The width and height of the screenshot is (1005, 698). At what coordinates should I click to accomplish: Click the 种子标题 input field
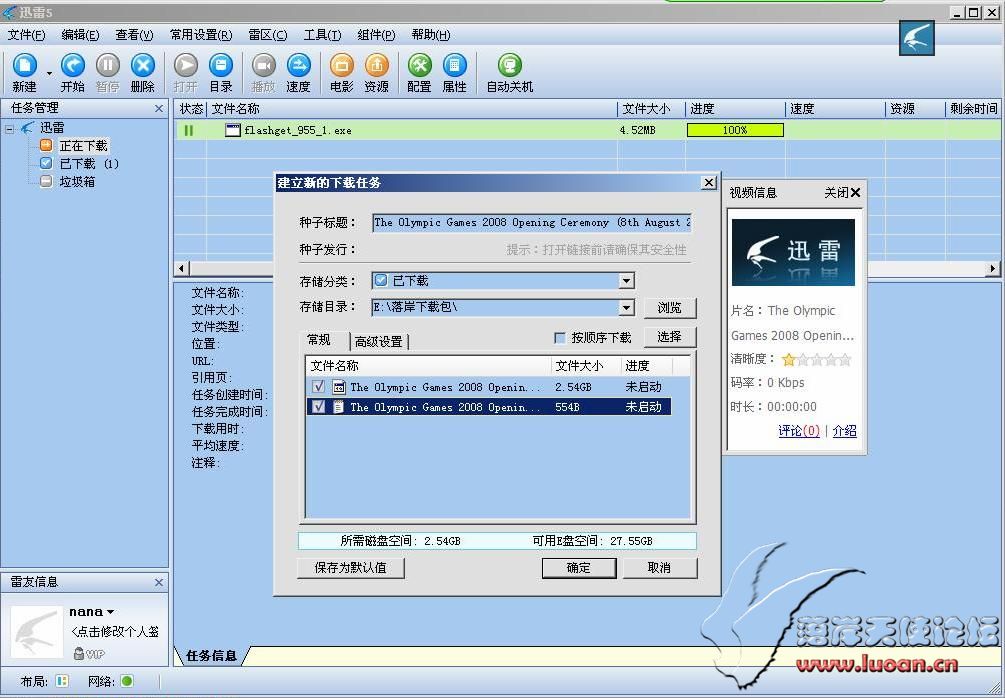531,222
